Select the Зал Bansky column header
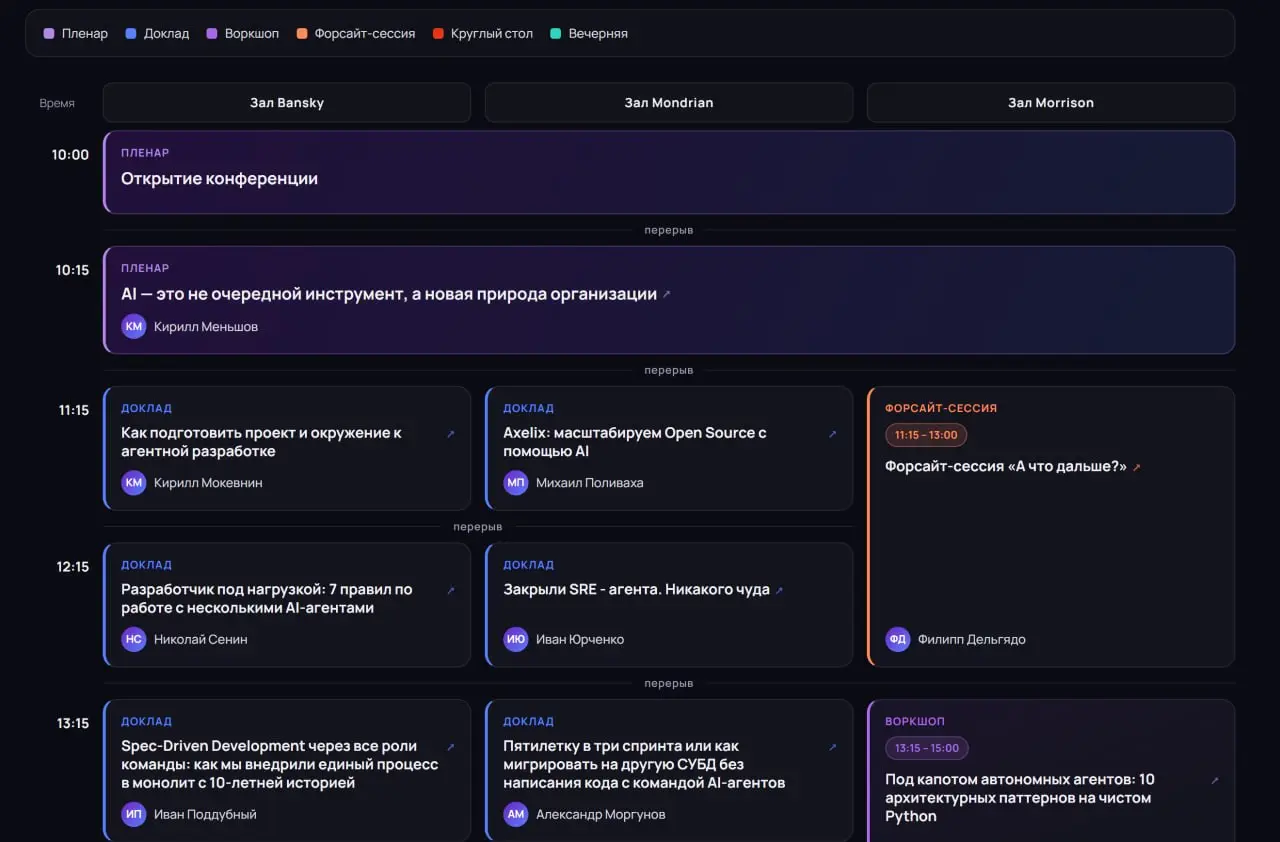The height and width of the screenshot is (842, 1280). 287,103
